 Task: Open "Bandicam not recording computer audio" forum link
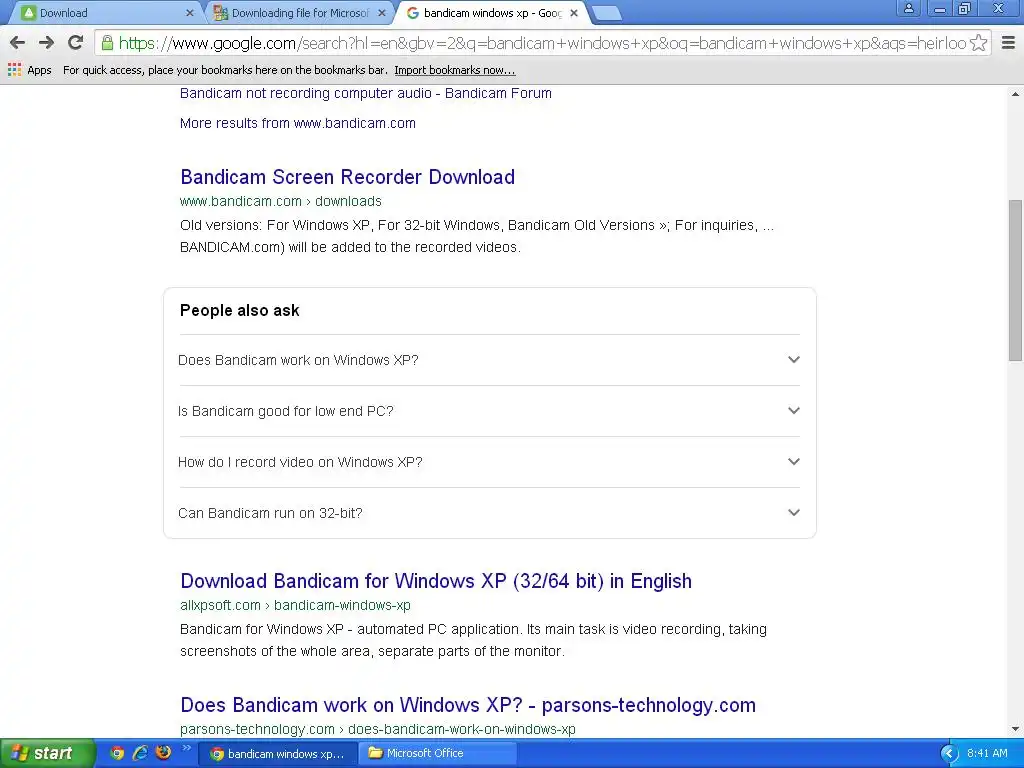[366, 93]
